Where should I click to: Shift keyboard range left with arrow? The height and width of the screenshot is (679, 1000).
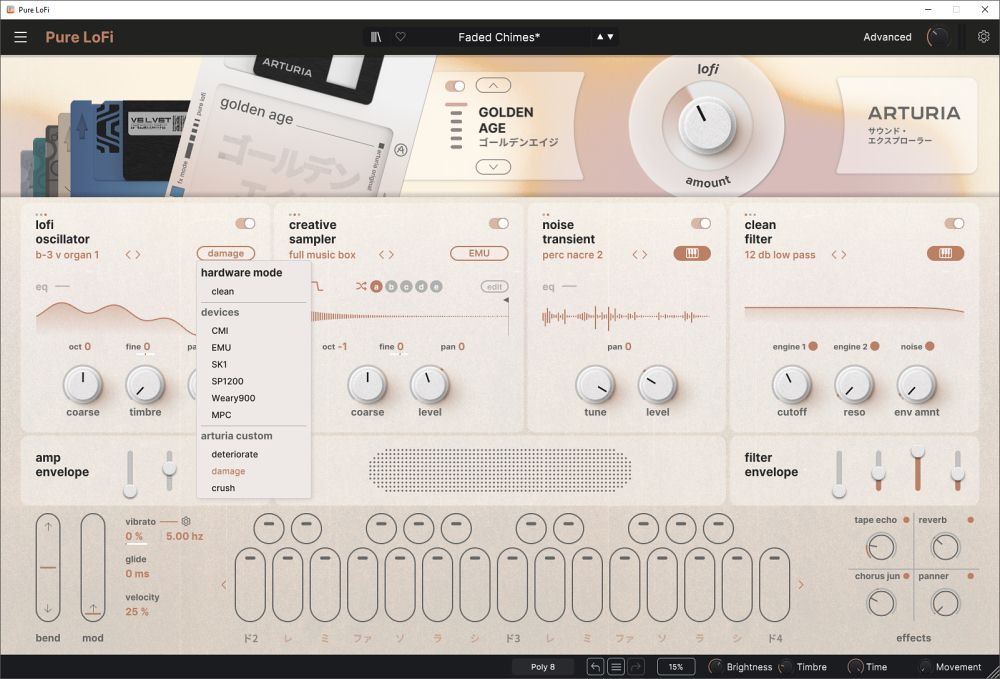[224, 584]
